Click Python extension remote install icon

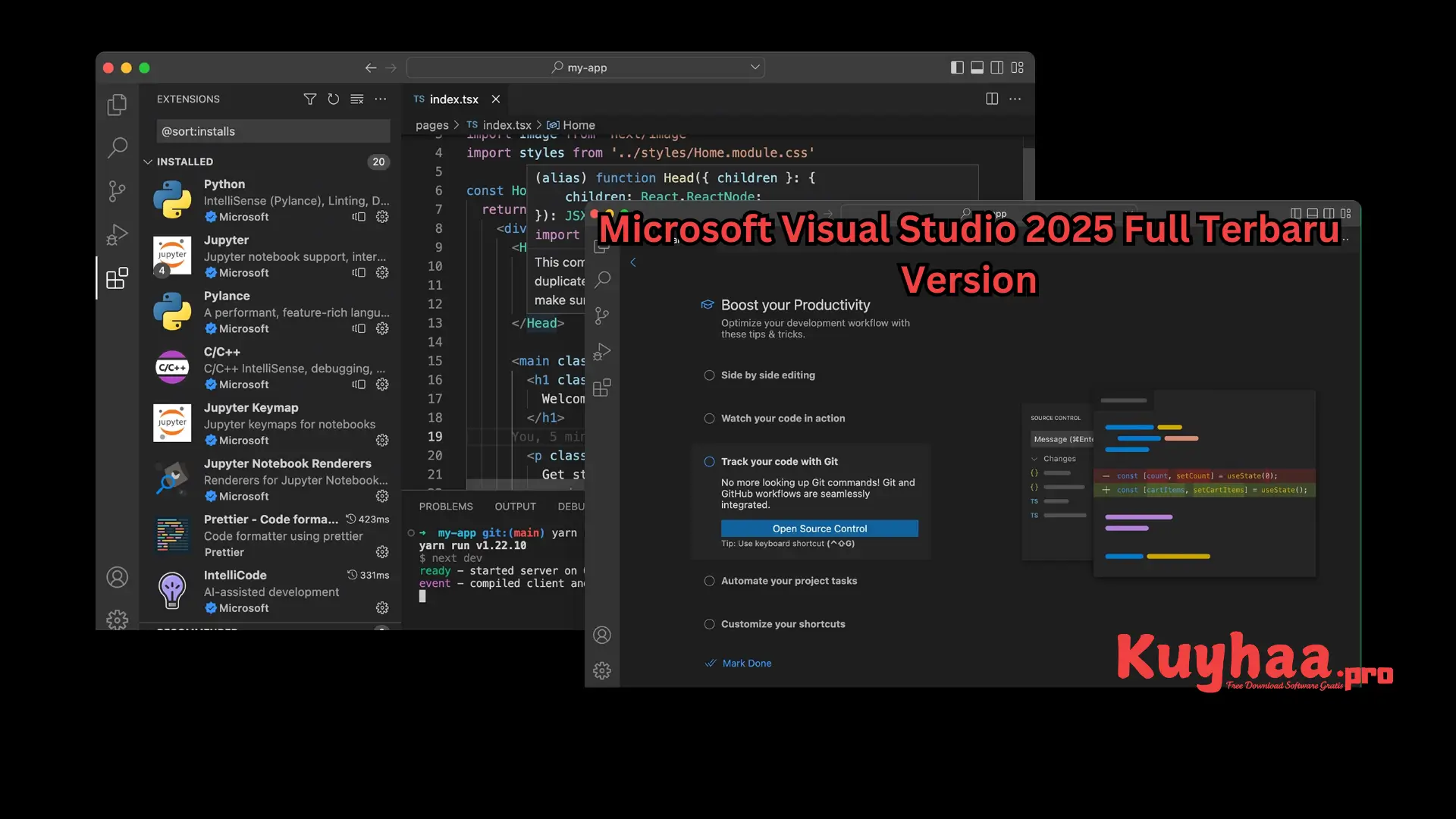click(359, 217)
